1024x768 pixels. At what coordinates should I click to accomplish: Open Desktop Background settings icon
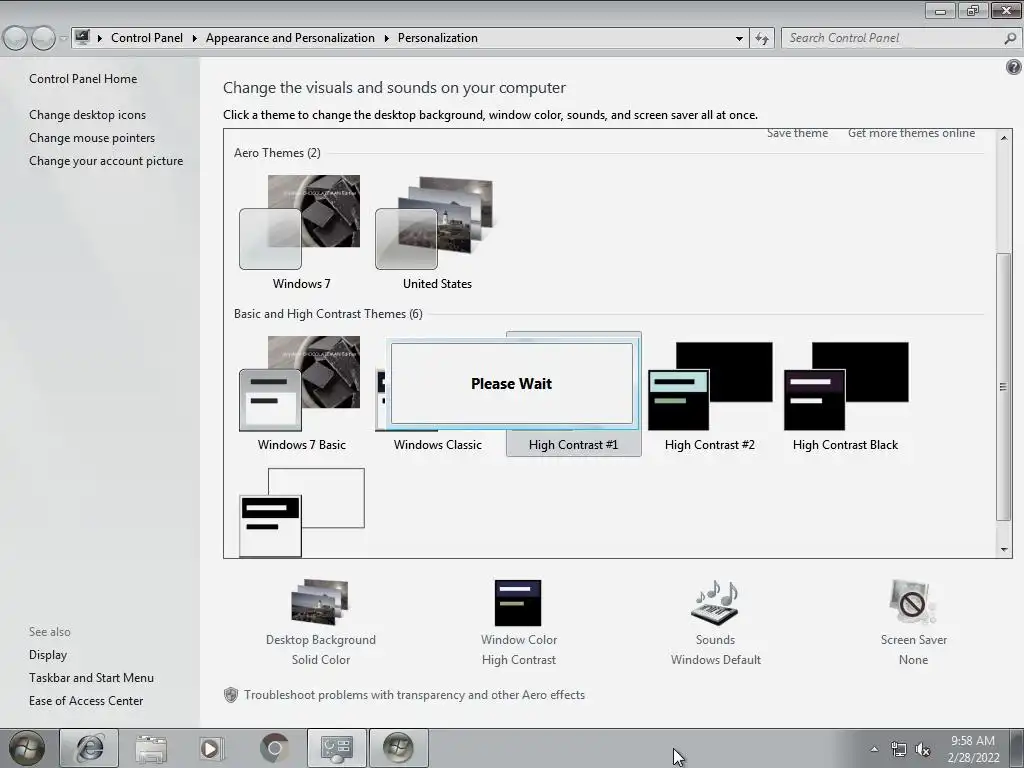320,602
